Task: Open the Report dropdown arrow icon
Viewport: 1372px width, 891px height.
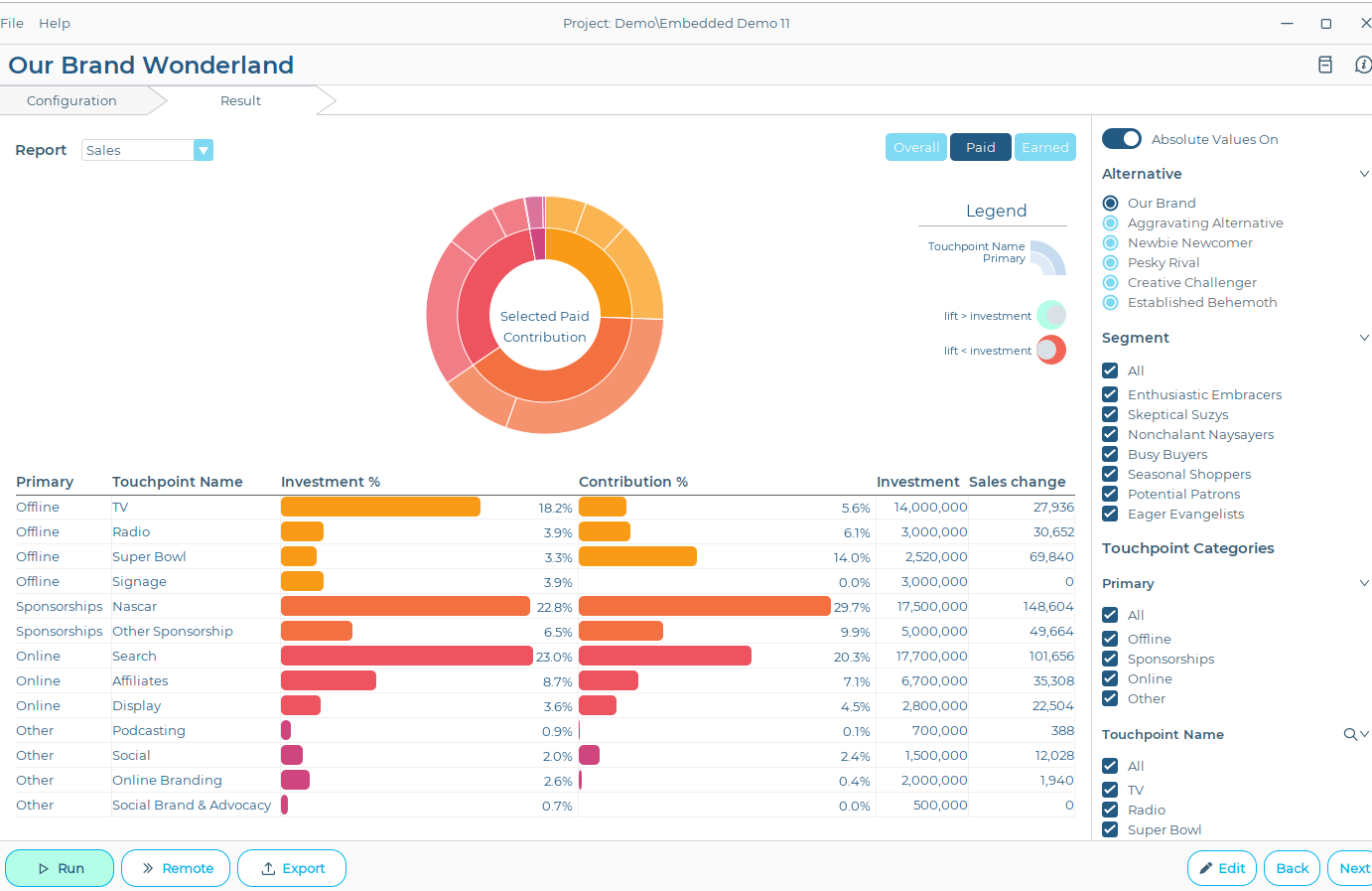Action: click(x=204, y=149)
